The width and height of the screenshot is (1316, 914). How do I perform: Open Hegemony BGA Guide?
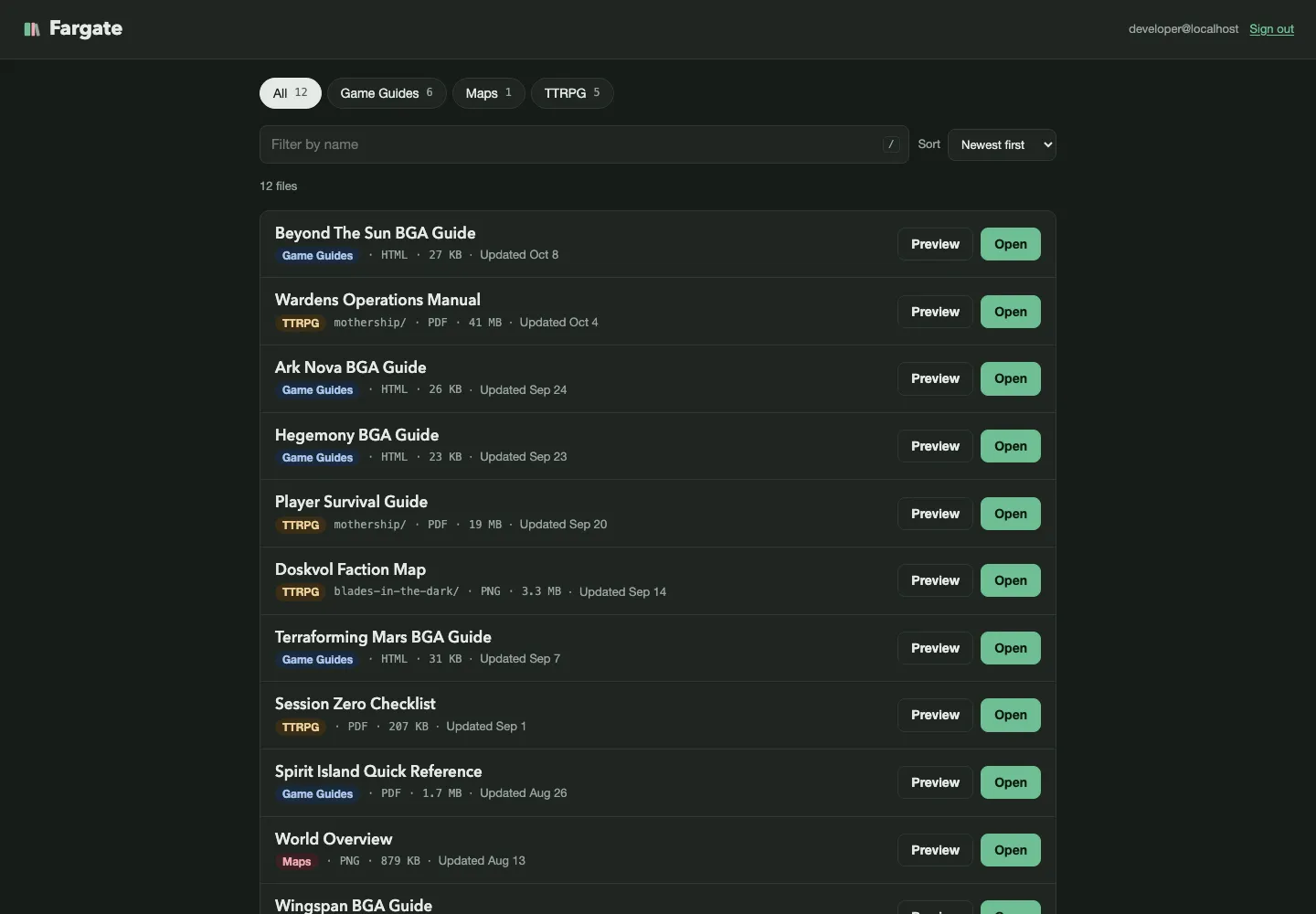pyautogui.click(x=1011, y=446)
